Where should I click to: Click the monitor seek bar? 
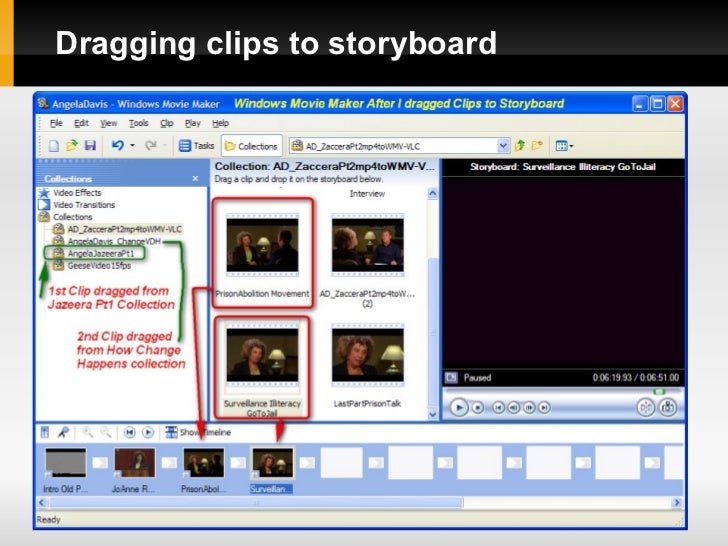point(562,392)
